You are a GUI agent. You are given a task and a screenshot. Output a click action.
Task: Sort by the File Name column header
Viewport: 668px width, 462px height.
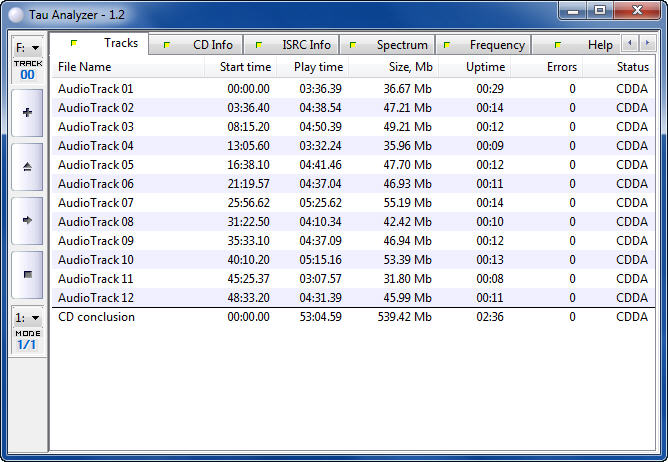click(x=85, y=67)
